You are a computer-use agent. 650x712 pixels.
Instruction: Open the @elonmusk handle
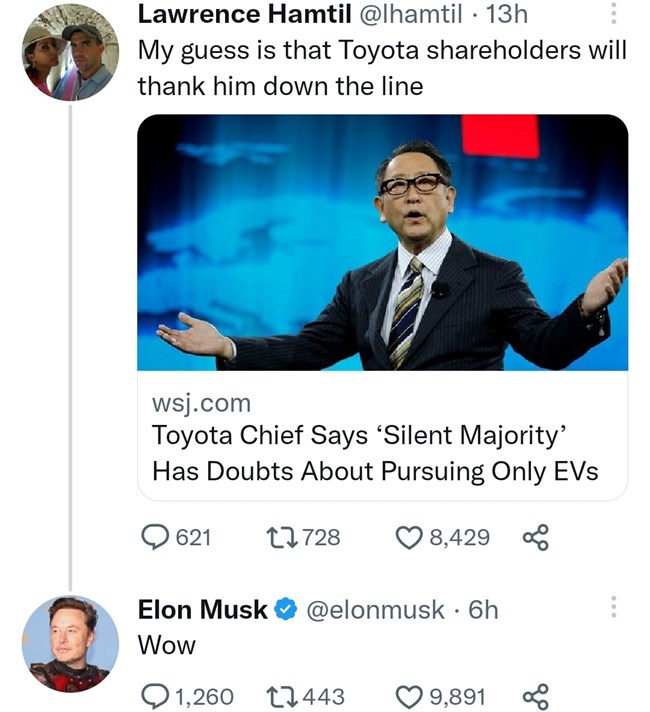[375, 609]
